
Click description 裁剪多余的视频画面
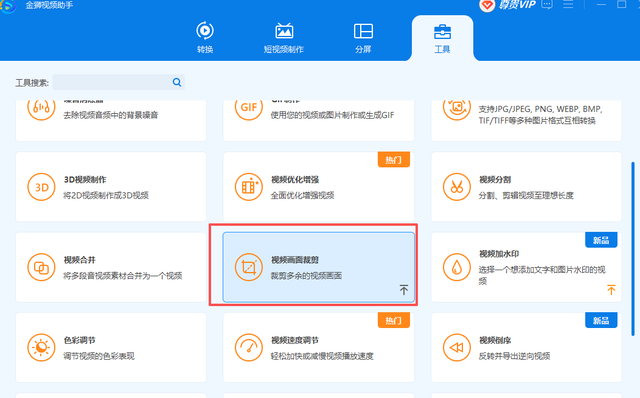306,276
